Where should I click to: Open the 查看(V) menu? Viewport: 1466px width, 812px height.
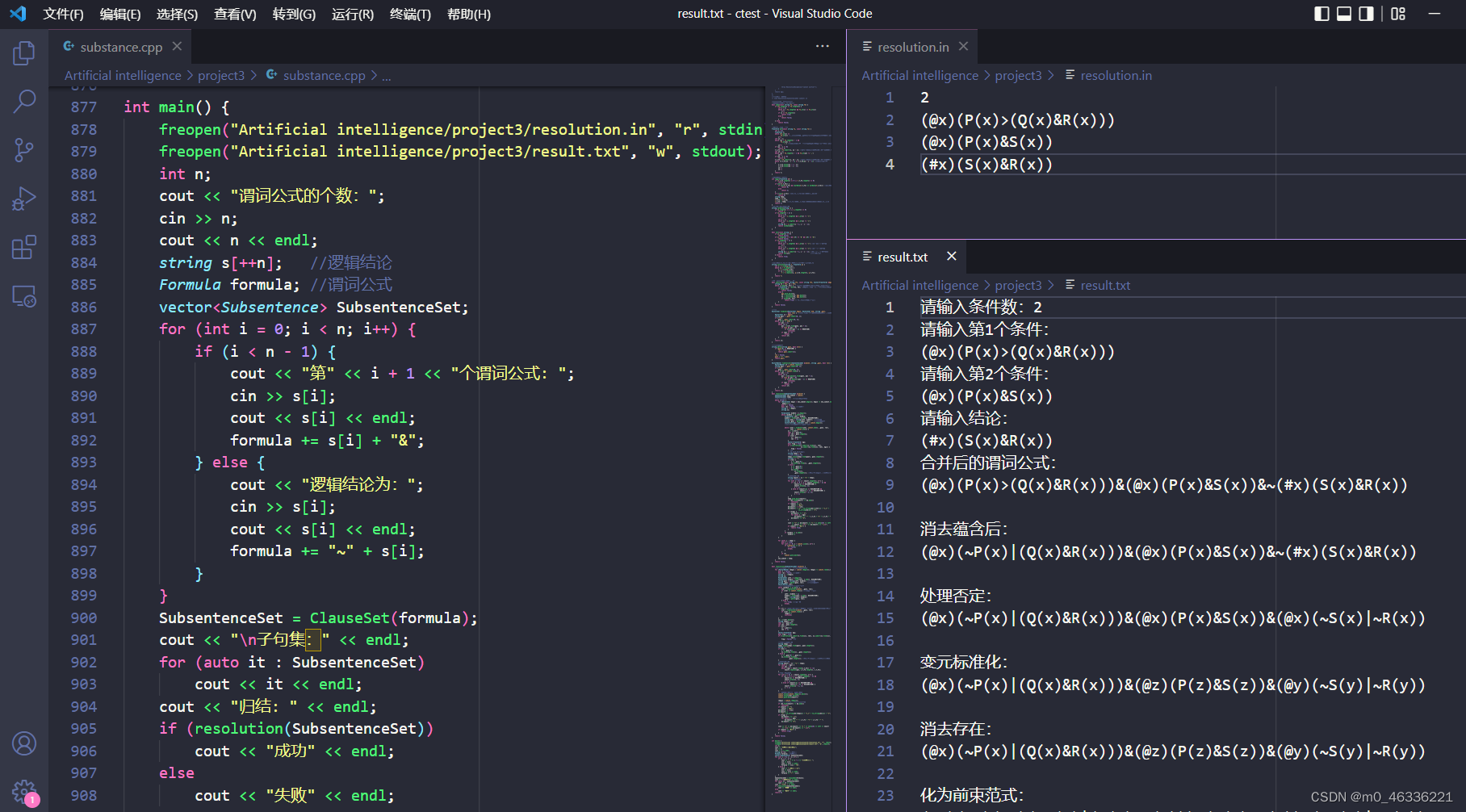click(x=235, y=14)
